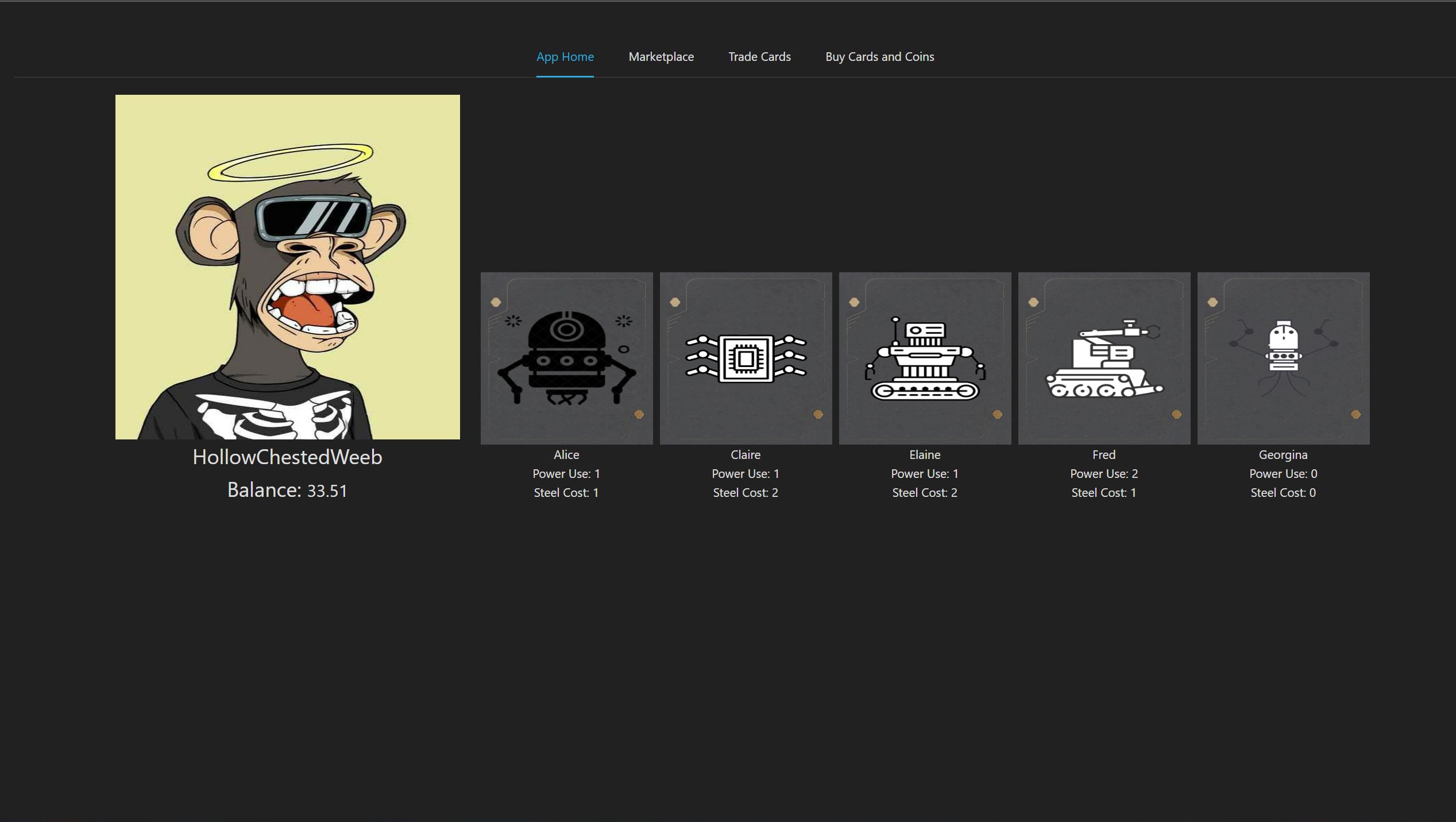Choose the Fred tank robot card
The image size is (1456, 822).
(x=1104, y=358)
